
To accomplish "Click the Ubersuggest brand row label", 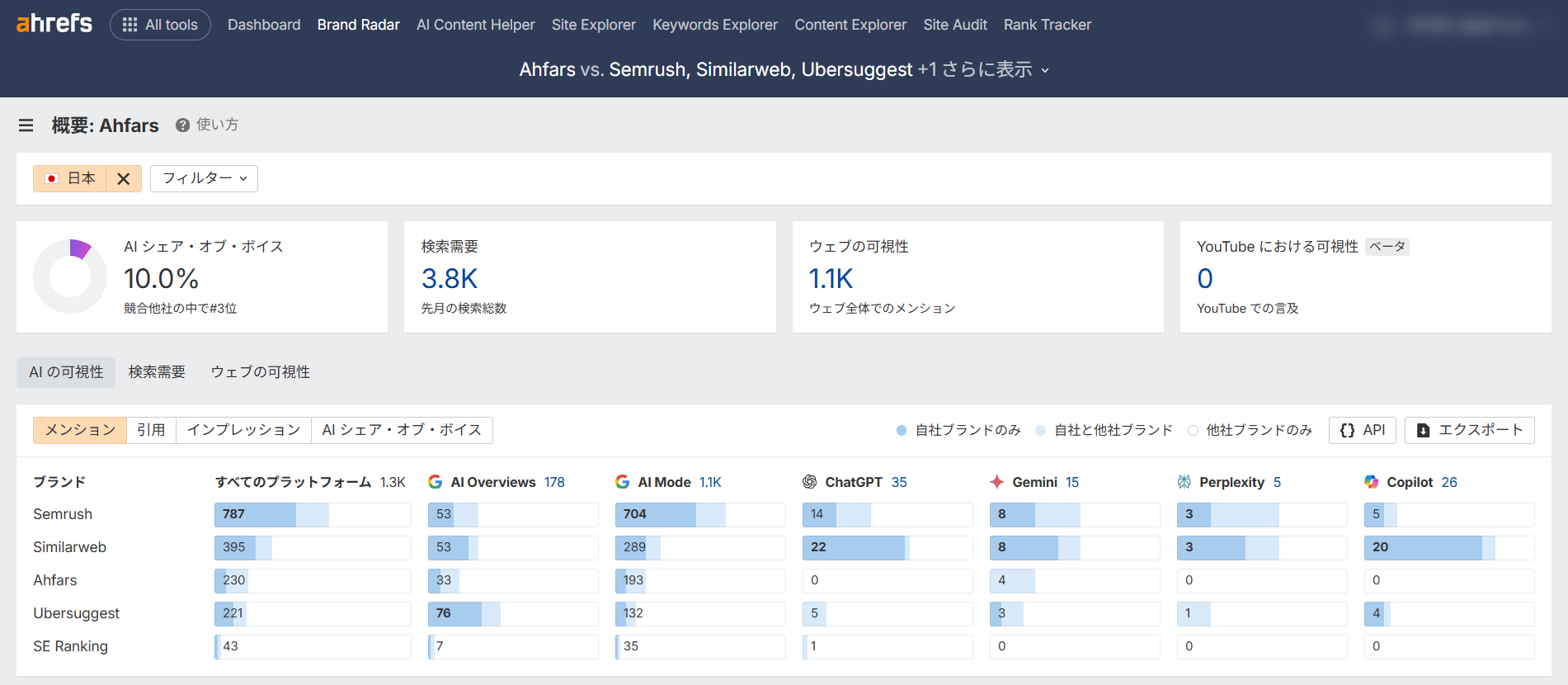I will click(77, 613).
